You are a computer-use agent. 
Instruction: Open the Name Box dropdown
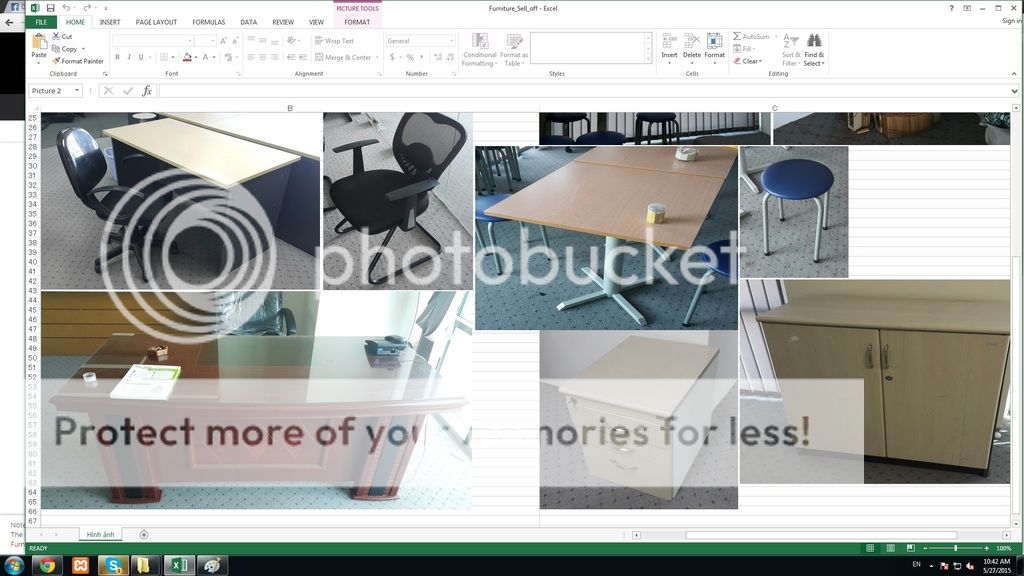point(77,91)
